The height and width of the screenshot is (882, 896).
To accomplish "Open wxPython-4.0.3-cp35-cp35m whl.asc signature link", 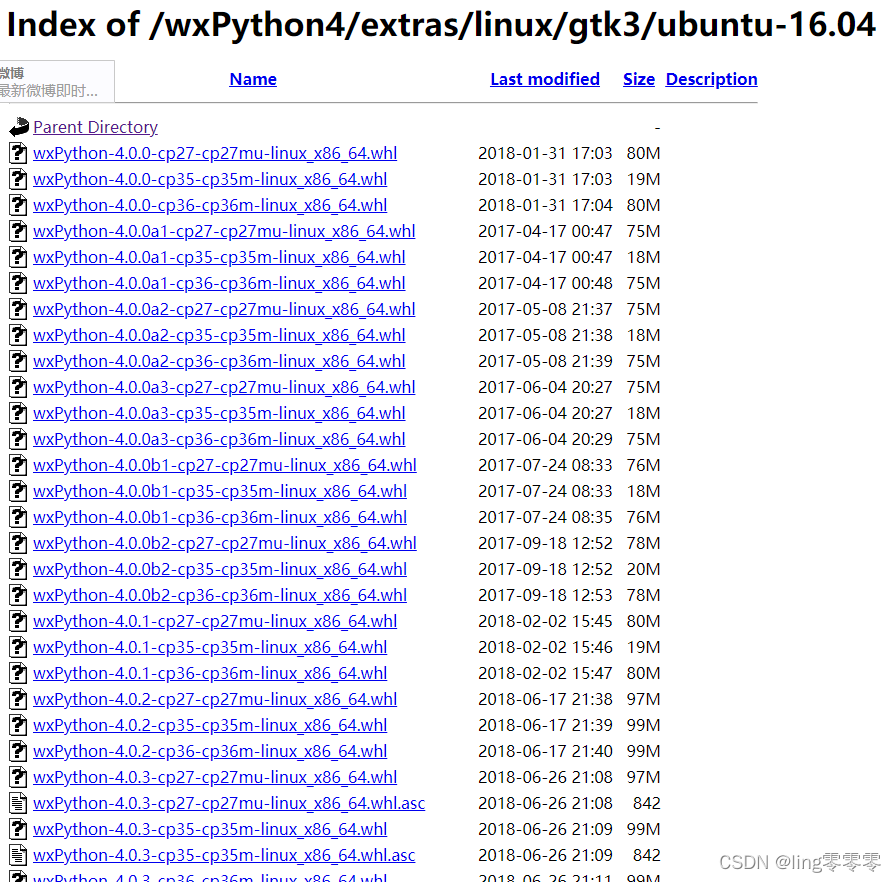I will click(x=224, y=855).
